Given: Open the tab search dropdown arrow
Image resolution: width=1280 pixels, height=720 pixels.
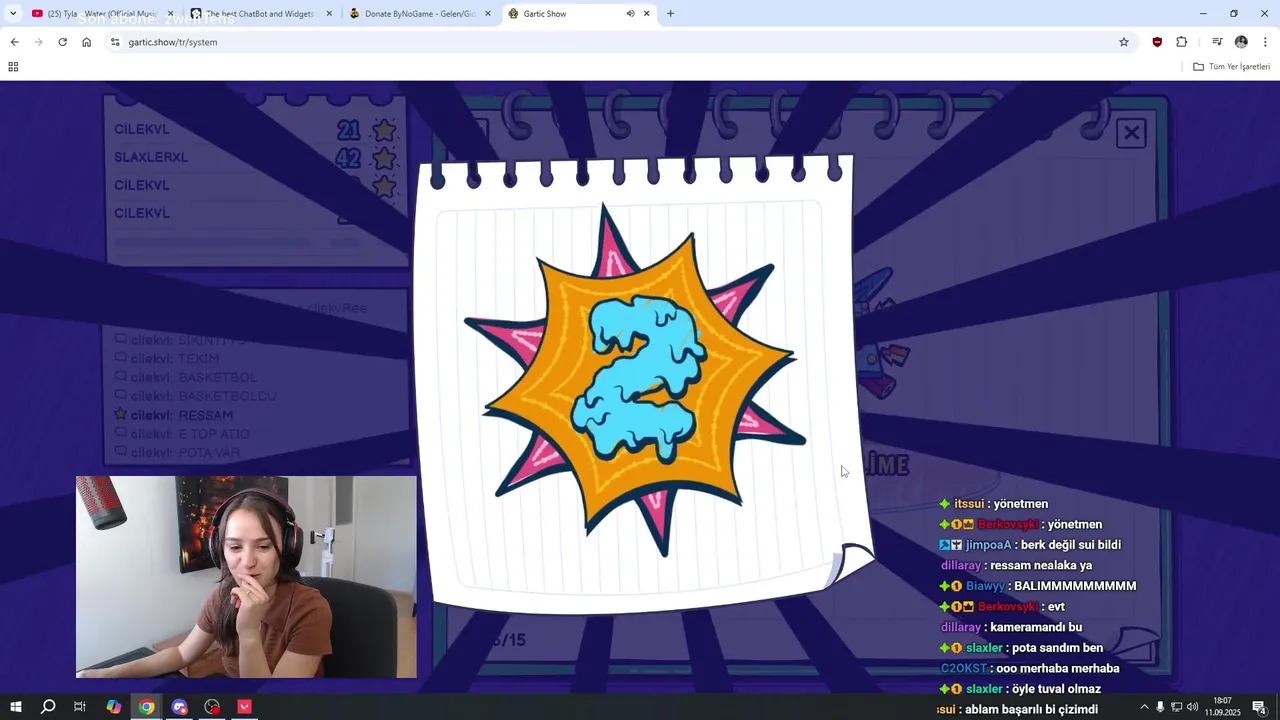Looking at the screenshot, I should pyautogui.click(x=12, y=13).
